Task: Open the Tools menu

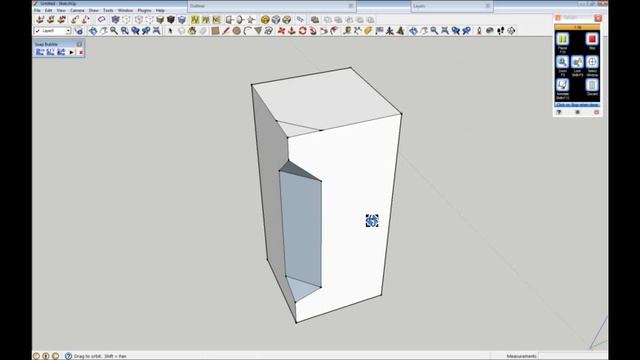Action: [x=108, y=10]
